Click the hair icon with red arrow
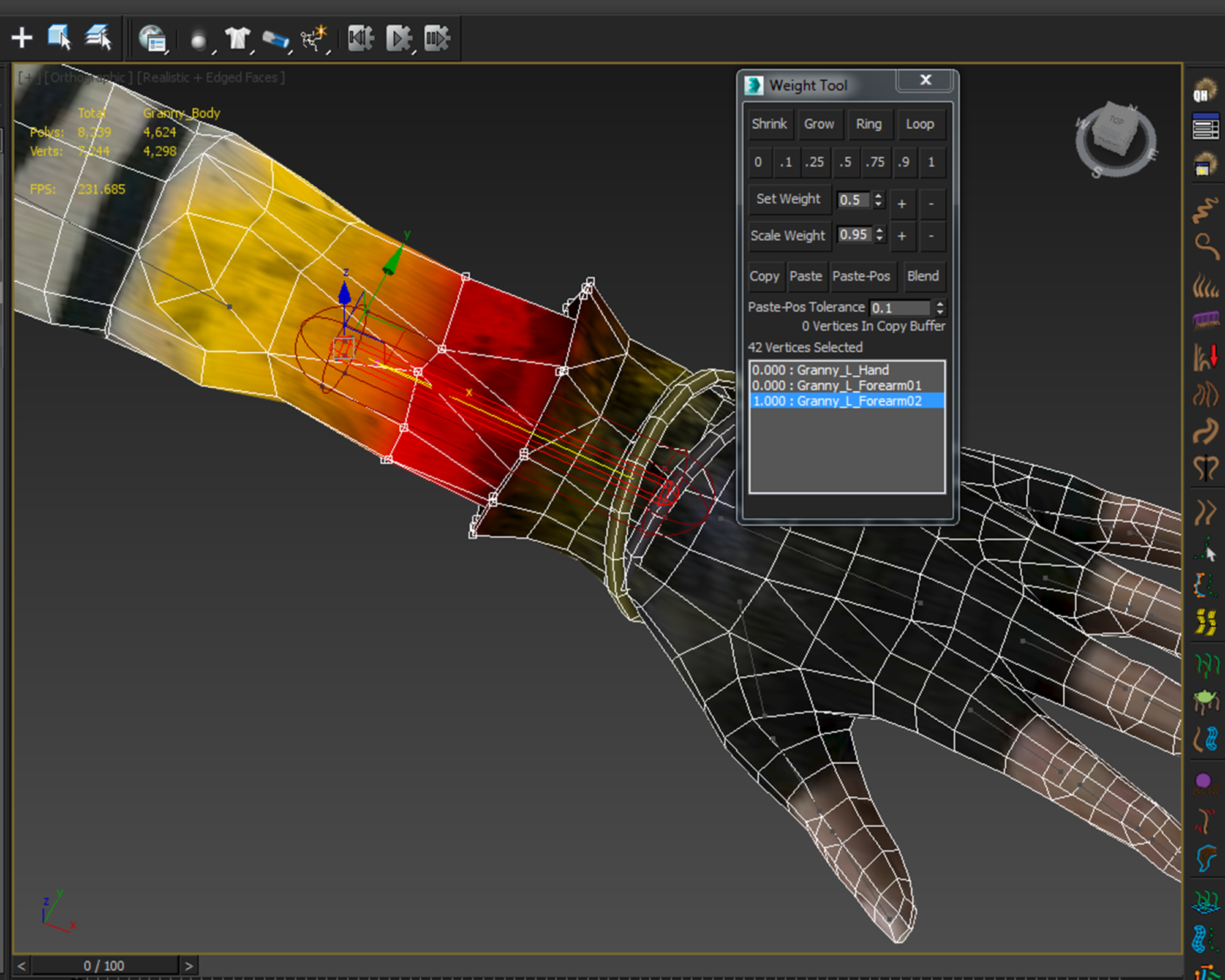Screen dimensions: 1225x980 [1205, 356]
